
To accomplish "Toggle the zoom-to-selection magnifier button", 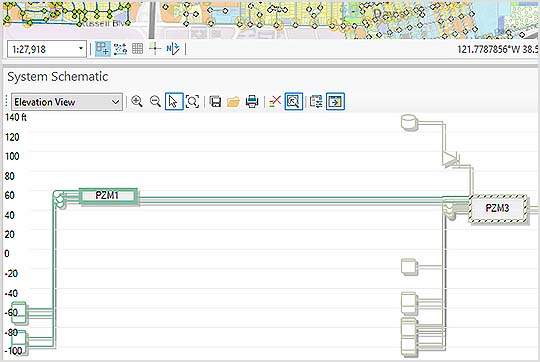I will 294,102.
